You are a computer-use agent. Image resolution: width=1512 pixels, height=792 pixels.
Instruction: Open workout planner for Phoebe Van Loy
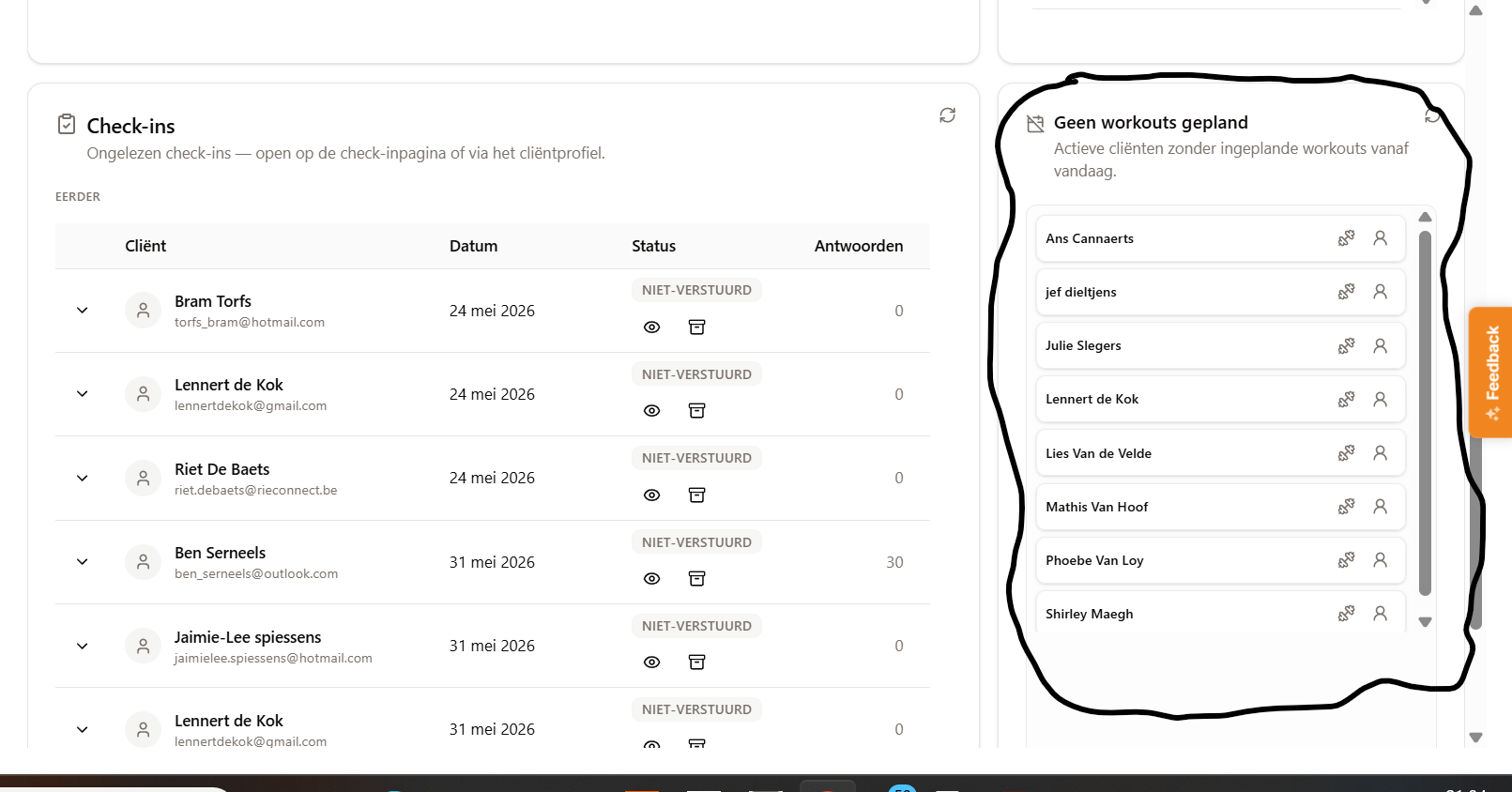(1346, 560)
